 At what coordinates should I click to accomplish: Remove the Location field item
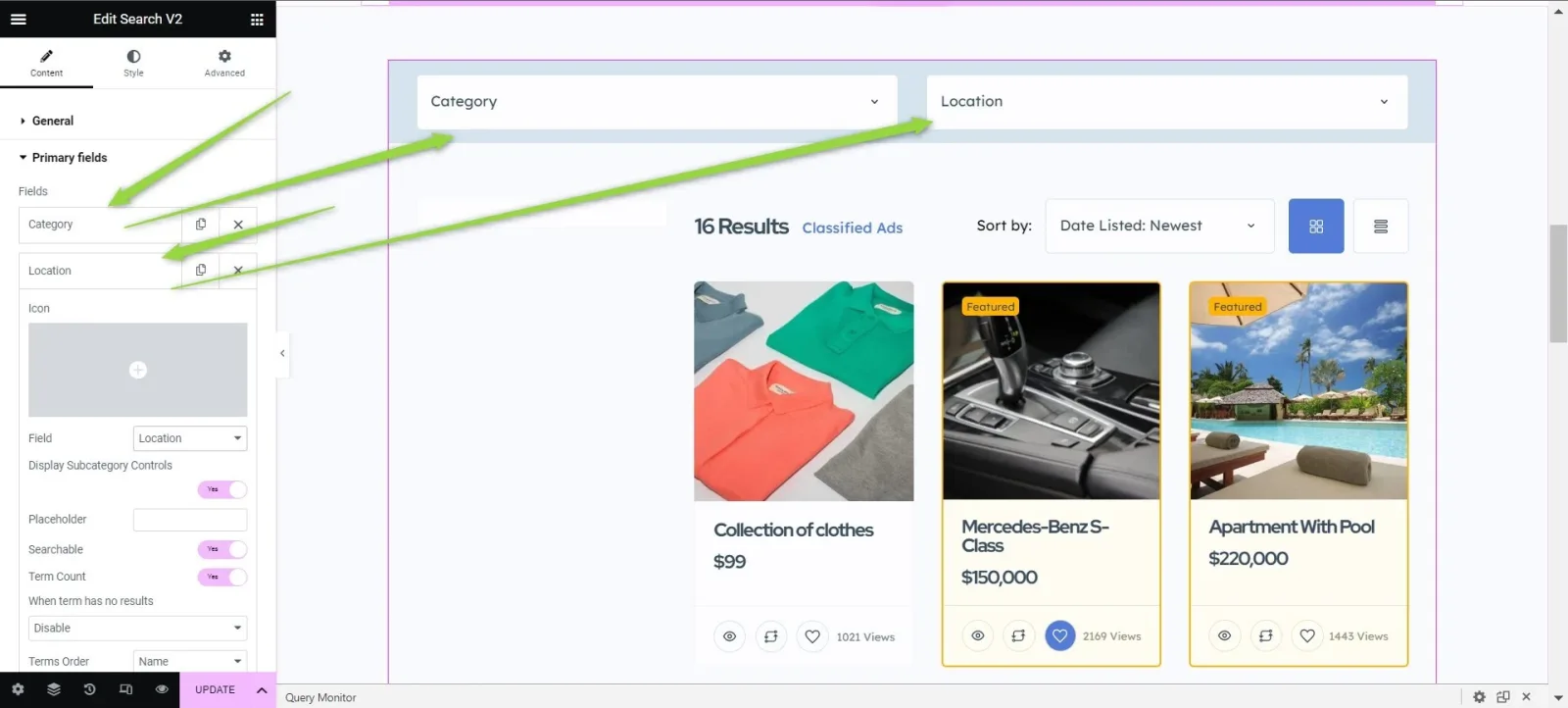[x=238, y=271]
